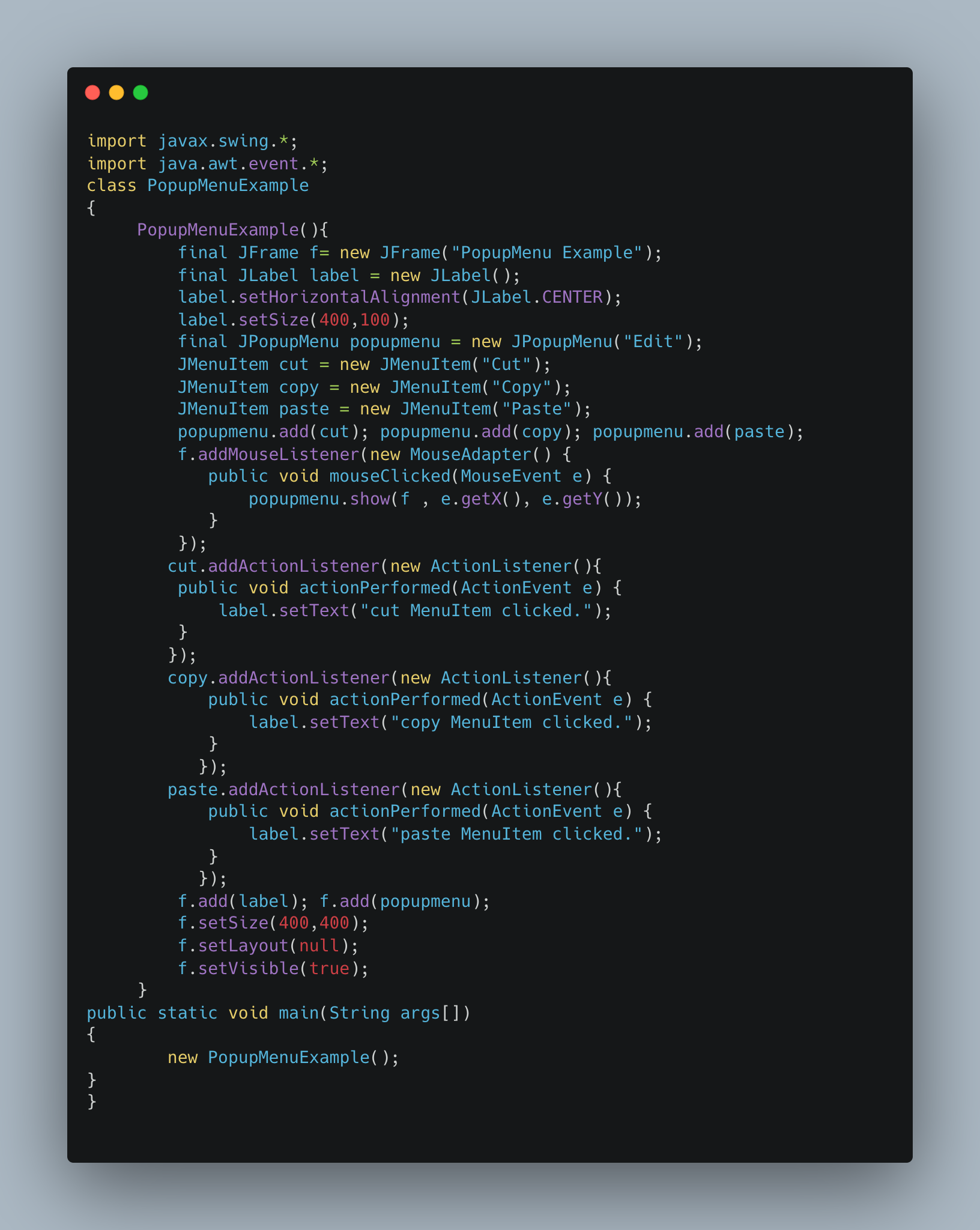980x1230 pixels.
Task: Click the "Copy" string literal in the JMenuItem constructor
Action: [x=521, y=387]
